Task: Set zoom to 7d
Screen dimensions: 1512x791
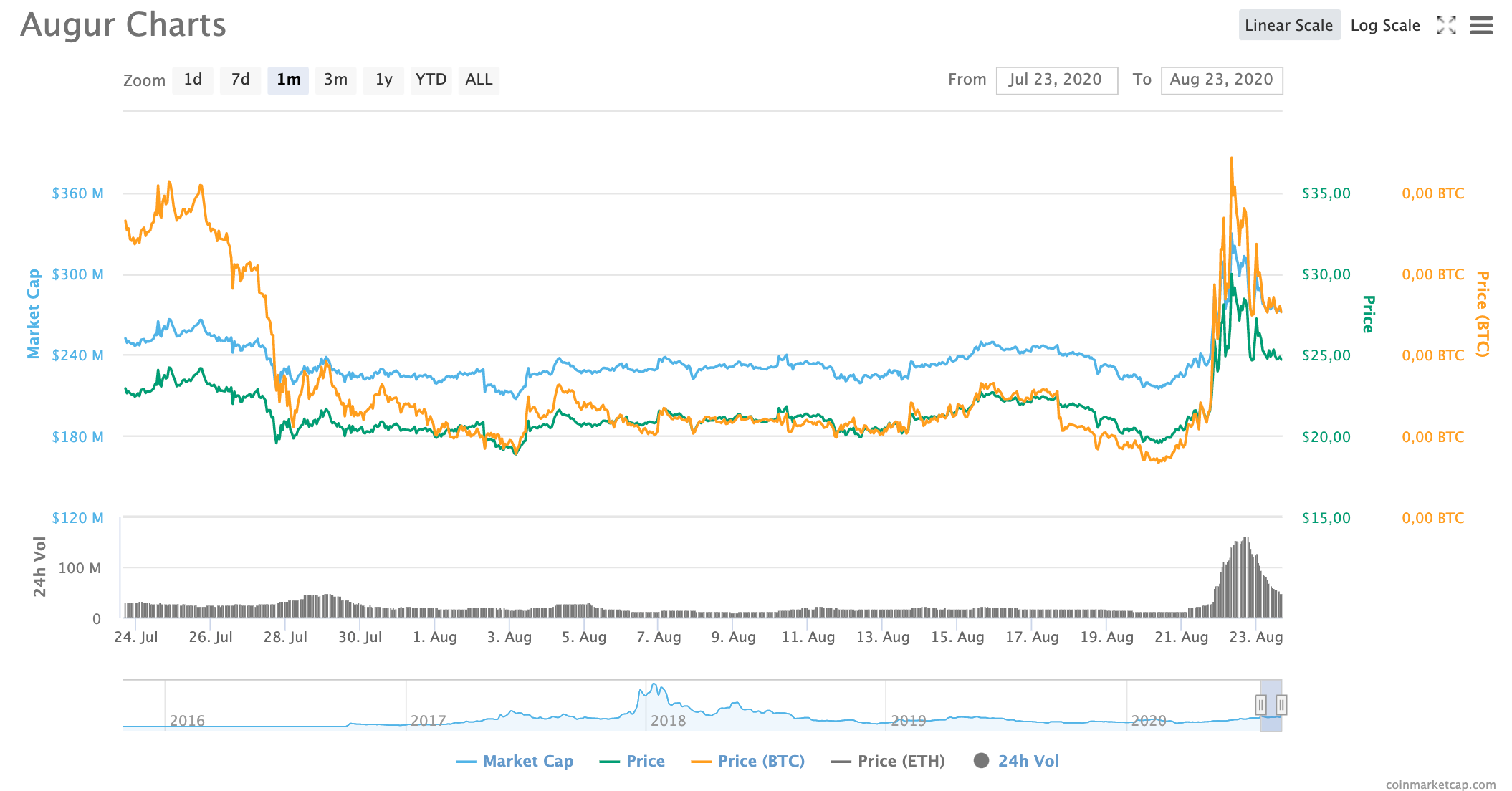Action: pos(240,80)
